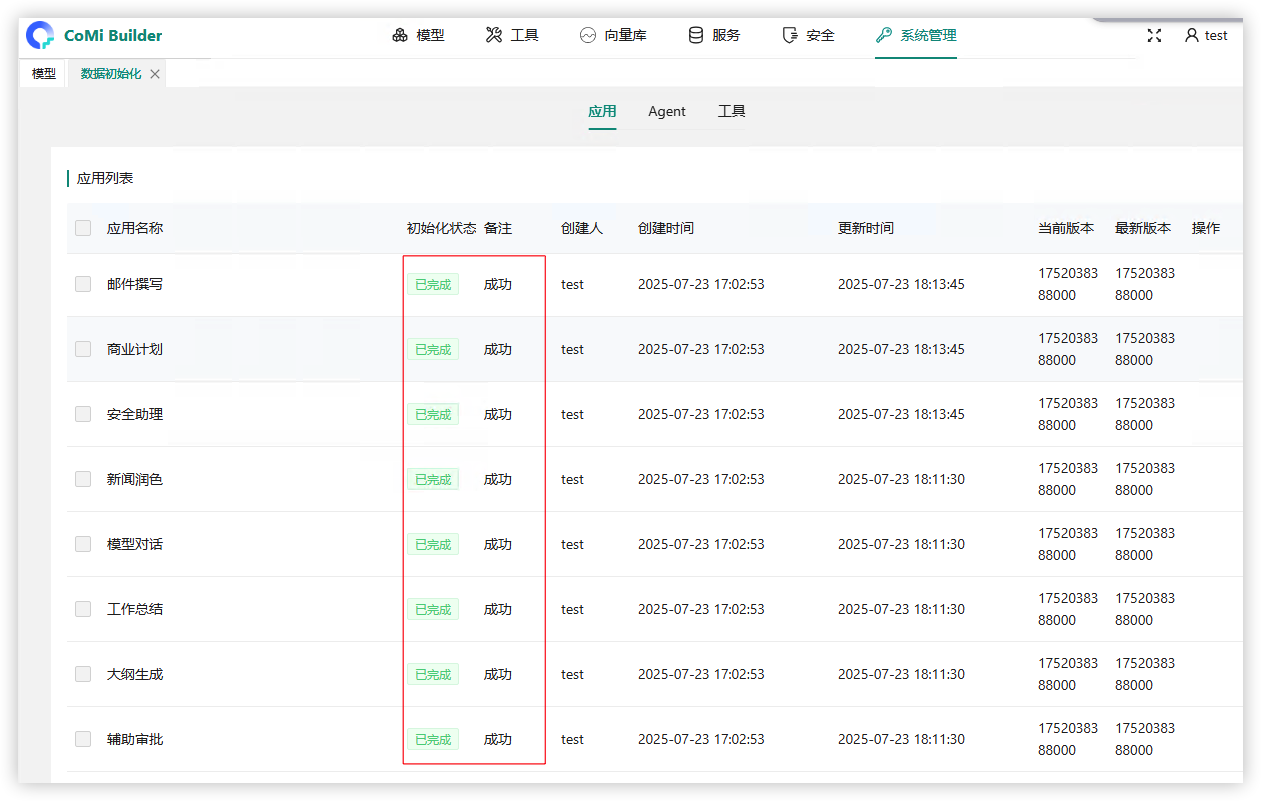Check the 工作总结 row checkbox
This screenshot has height=801, width=1261.
(83, 609)
